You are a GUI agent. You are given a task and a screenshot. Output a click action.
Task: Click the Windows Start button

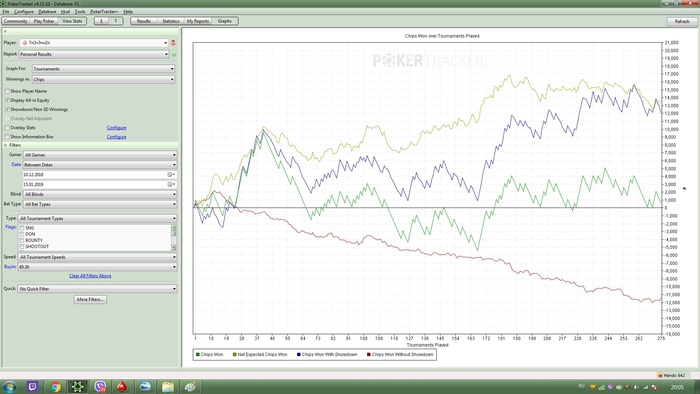[9, 386]
